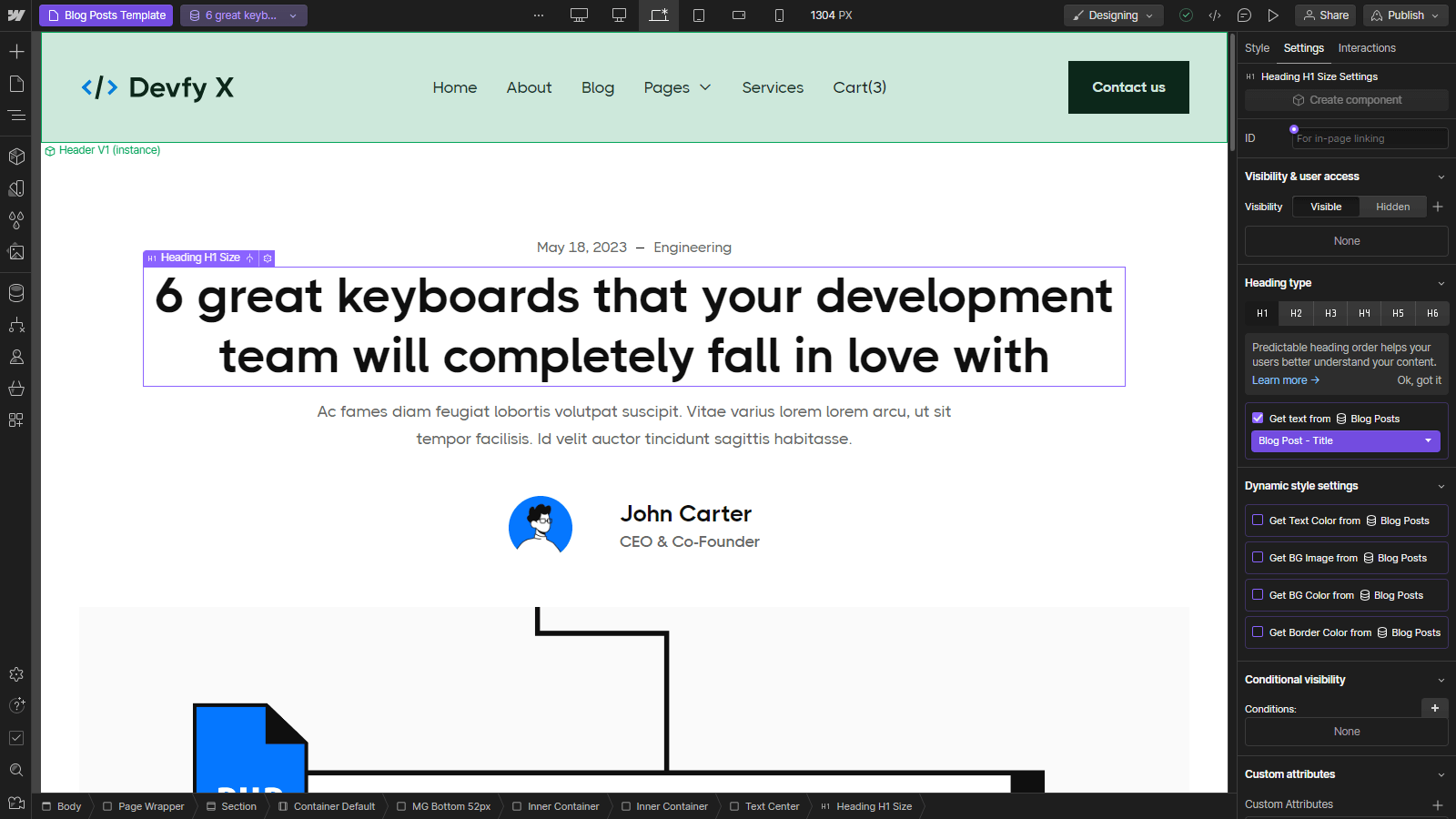The height and width of the screenshot is (819, 1456).
Task: Open the Add Elements panel
Action: coord(16,52)
